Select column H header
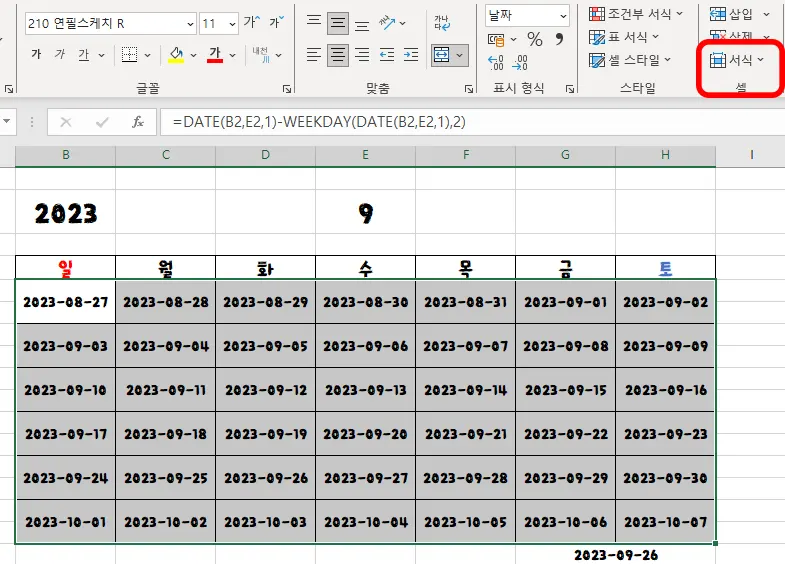 [x=665, y=155]
